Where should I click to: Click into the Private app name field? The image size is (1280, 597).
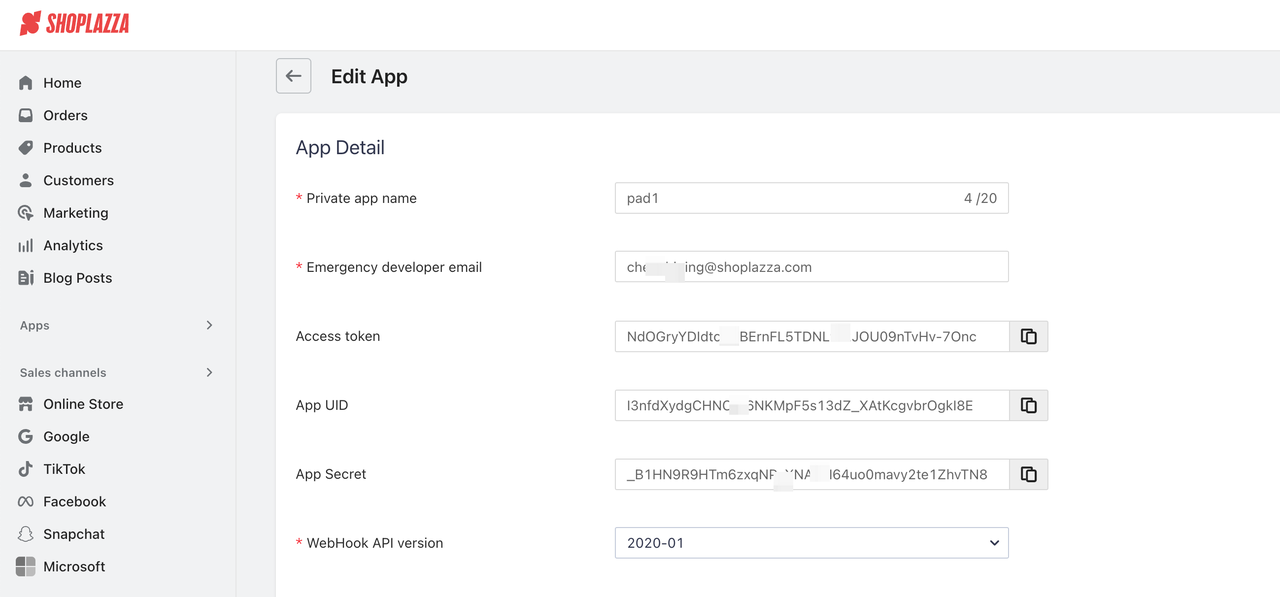click(811, 198)
